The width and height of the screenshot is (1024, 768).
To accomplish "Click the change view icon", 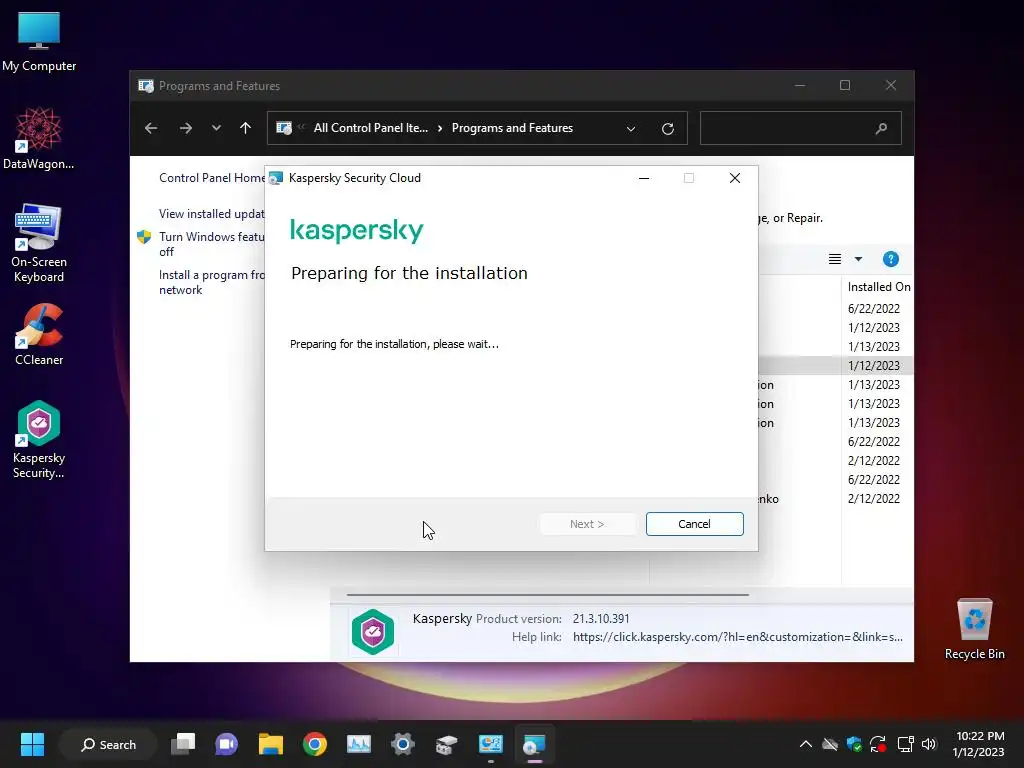I will pos(835,259).
